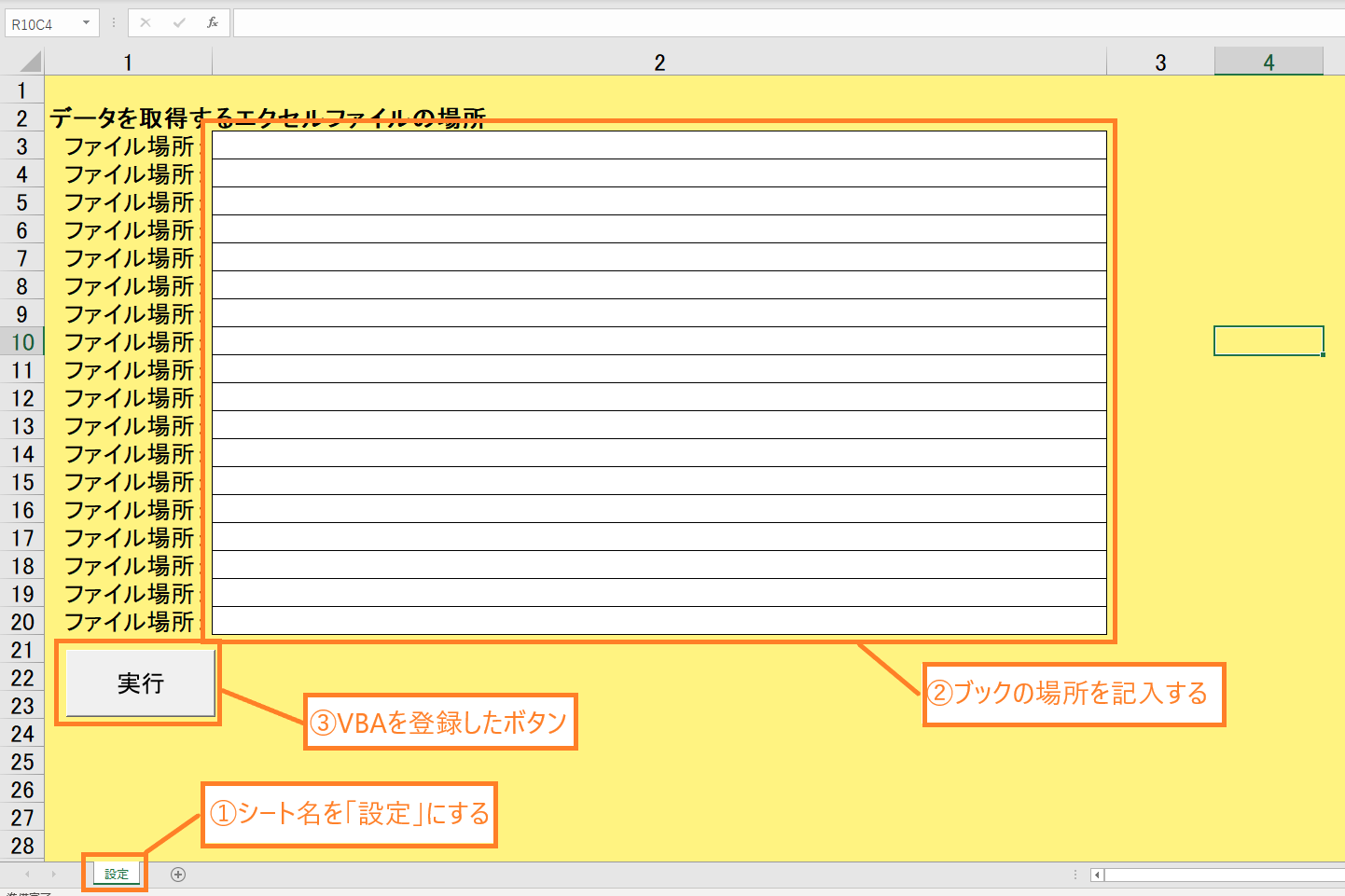Select row header 1
1345x896 pixels.
[x=21, y=90]
